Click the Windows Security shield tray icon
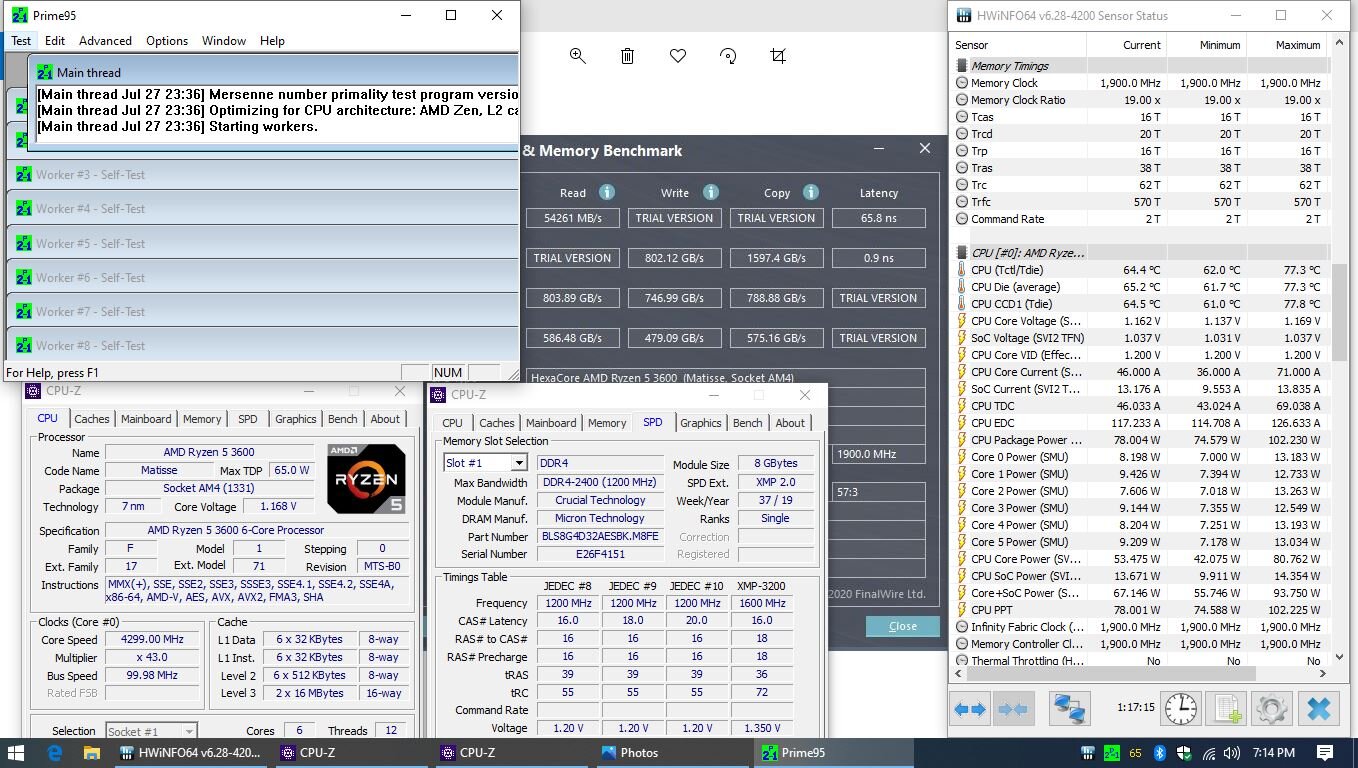 (1184, 753)
